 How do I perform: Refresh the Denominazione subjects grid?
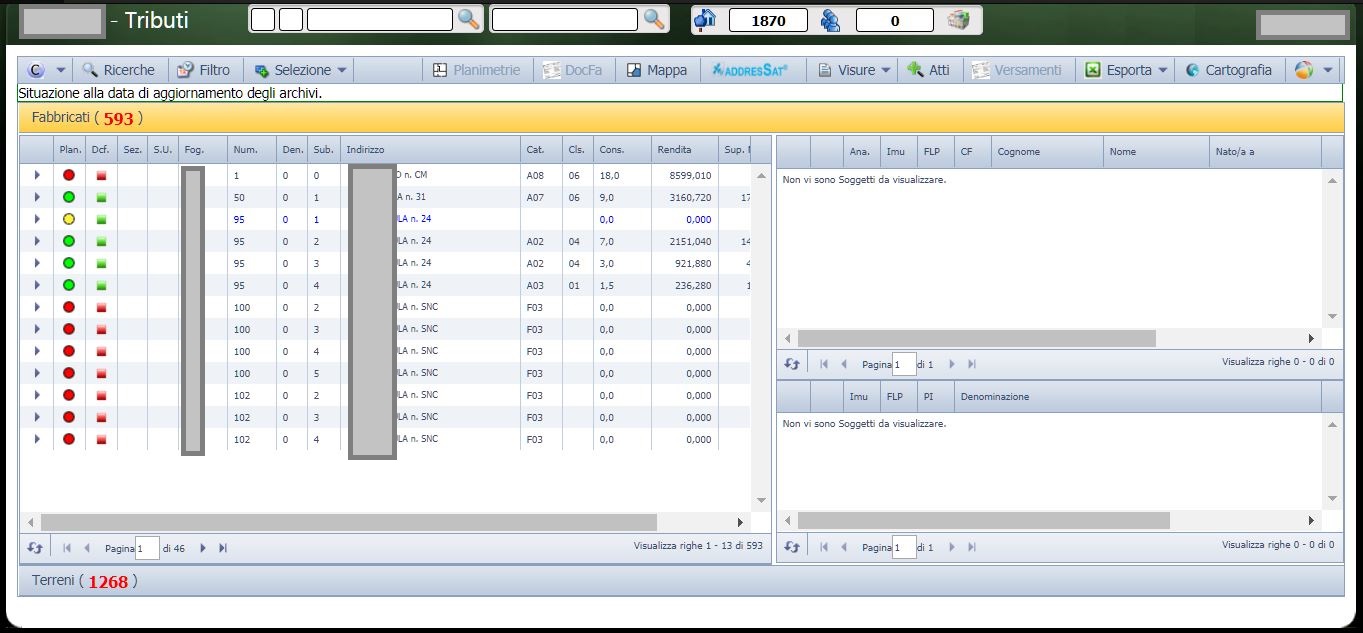pos(792,547)
